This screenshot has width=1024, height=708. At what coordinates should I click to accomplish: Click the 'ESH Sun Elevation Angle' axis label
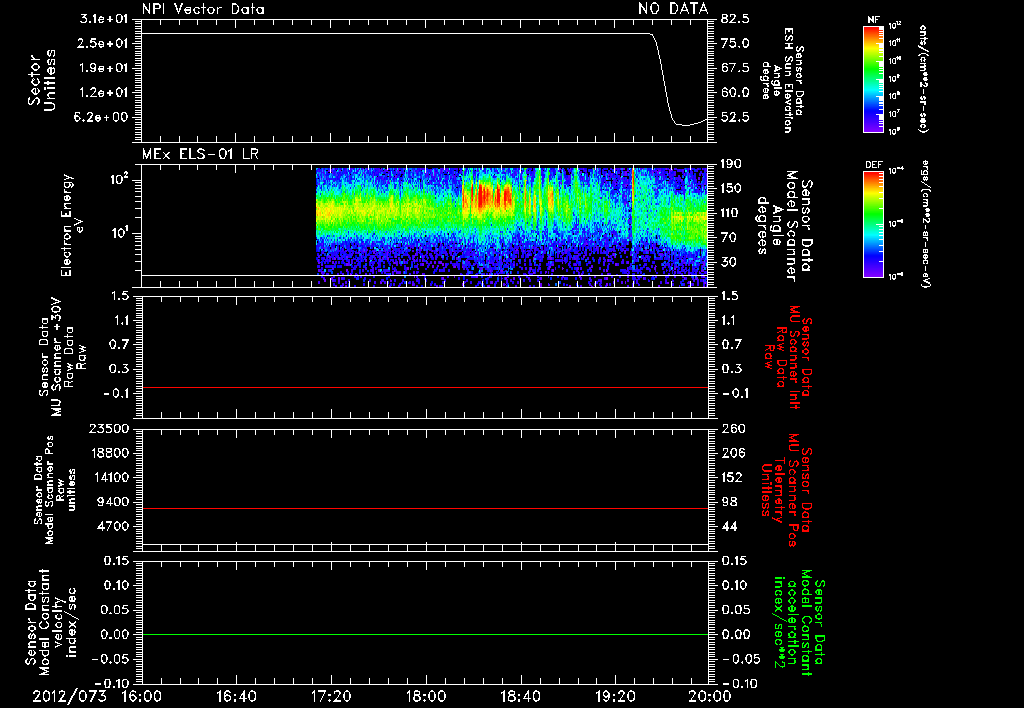783,80
